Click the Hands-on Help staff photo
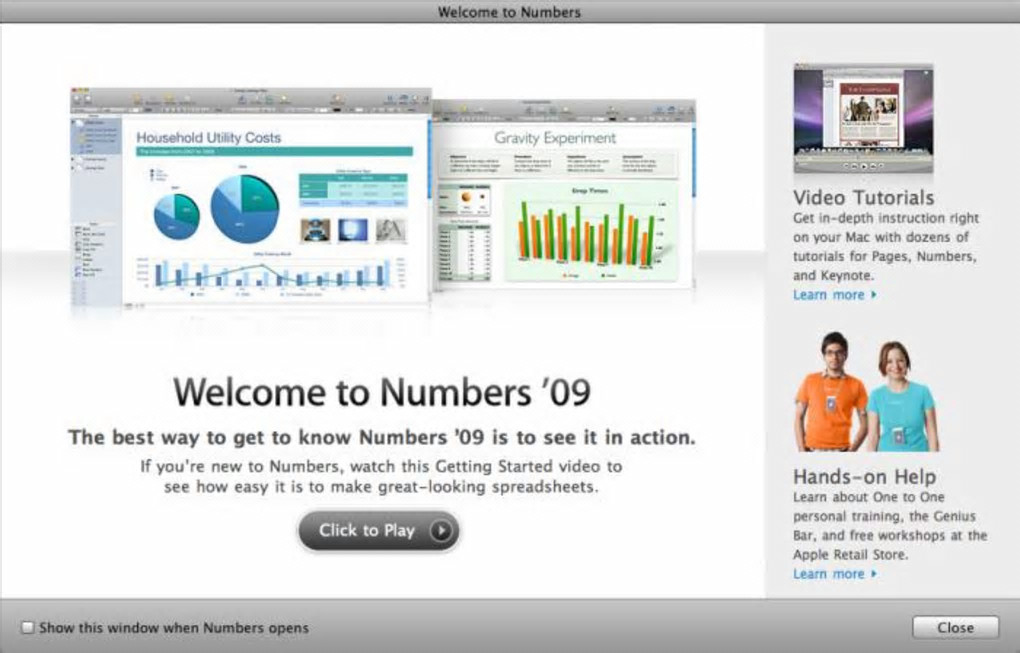Image resolution: width=1020 pixels, height=653 pixels. click(x=866, y=392)
